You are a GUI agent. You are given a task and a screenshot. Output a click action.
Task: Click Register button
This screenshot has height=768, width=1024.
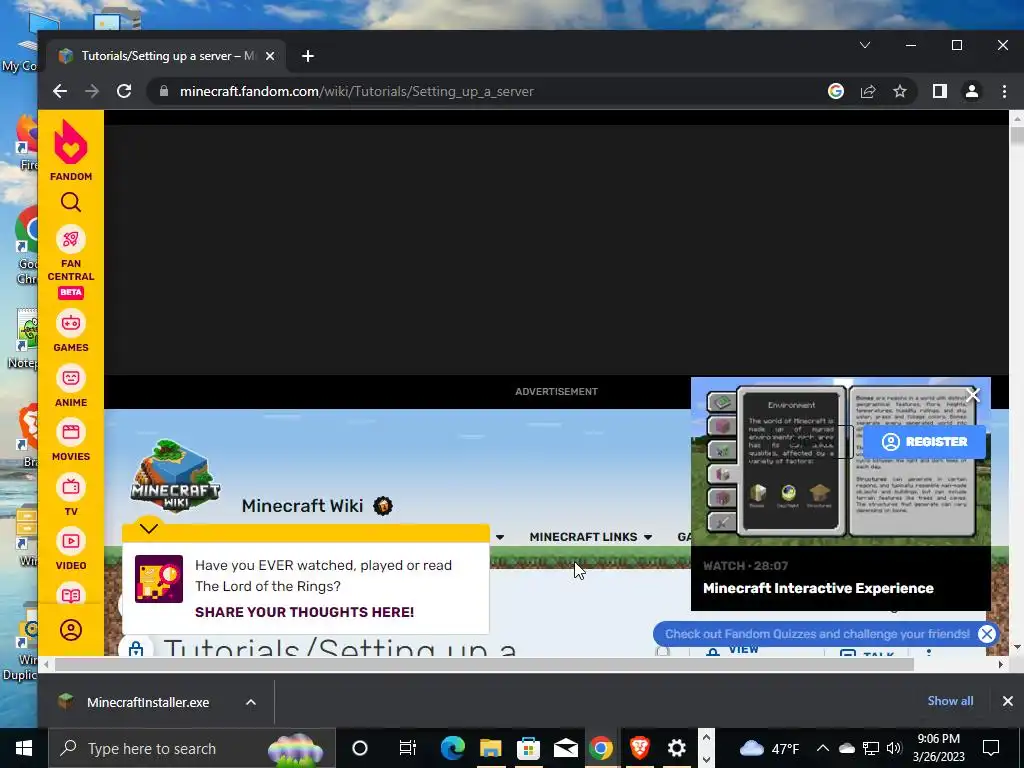924,442
